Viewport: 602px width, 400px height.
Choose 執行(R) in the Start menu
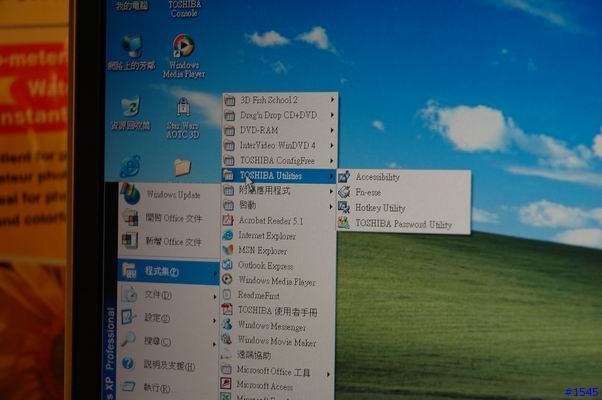(169, 388)
